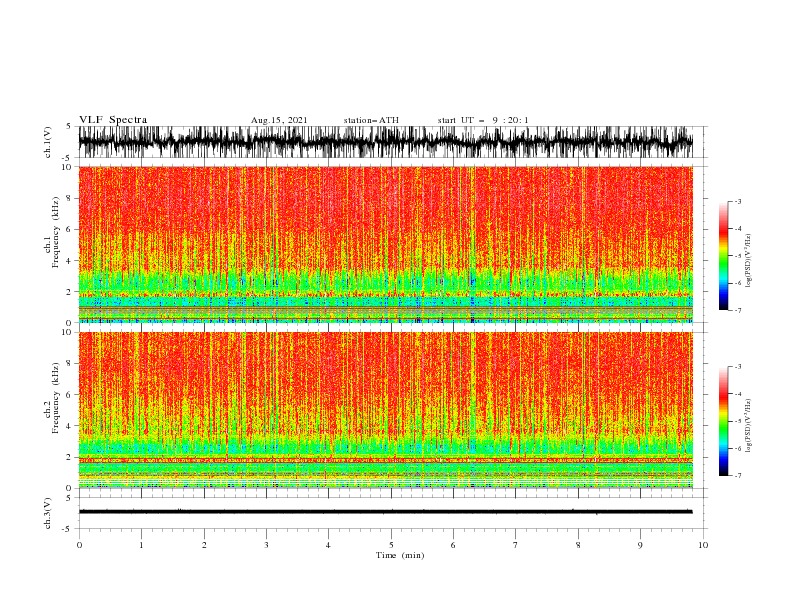Image resolution: width=792 pixels, height=612 pixels.
Task: Click the x-axis tick label "3"
Action: click(266, 545)
